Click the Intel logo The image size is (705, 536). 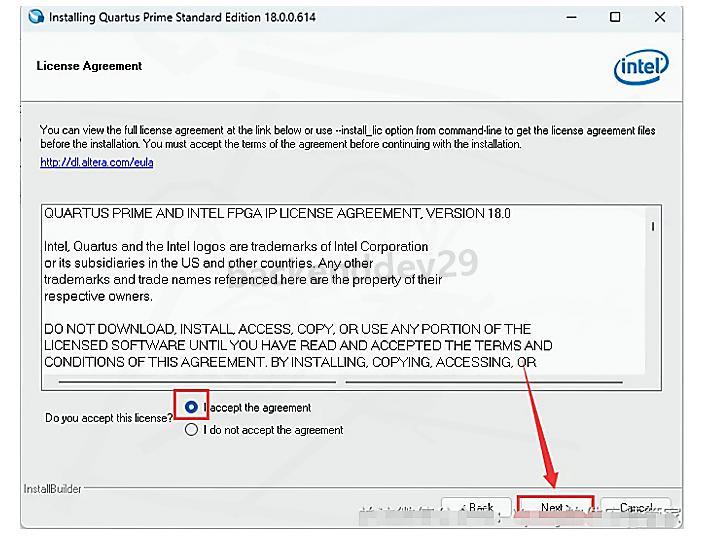coord(640,68)
